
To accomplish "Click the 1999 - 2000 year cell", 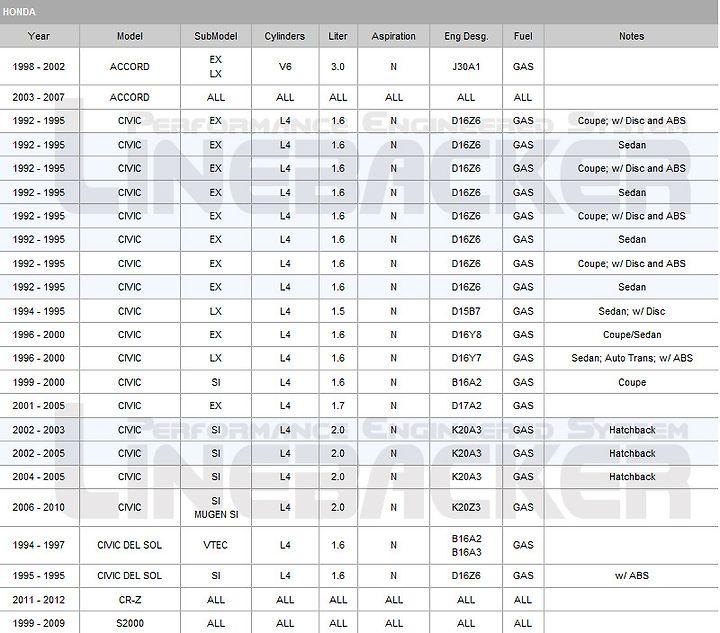I will (39, 382).
